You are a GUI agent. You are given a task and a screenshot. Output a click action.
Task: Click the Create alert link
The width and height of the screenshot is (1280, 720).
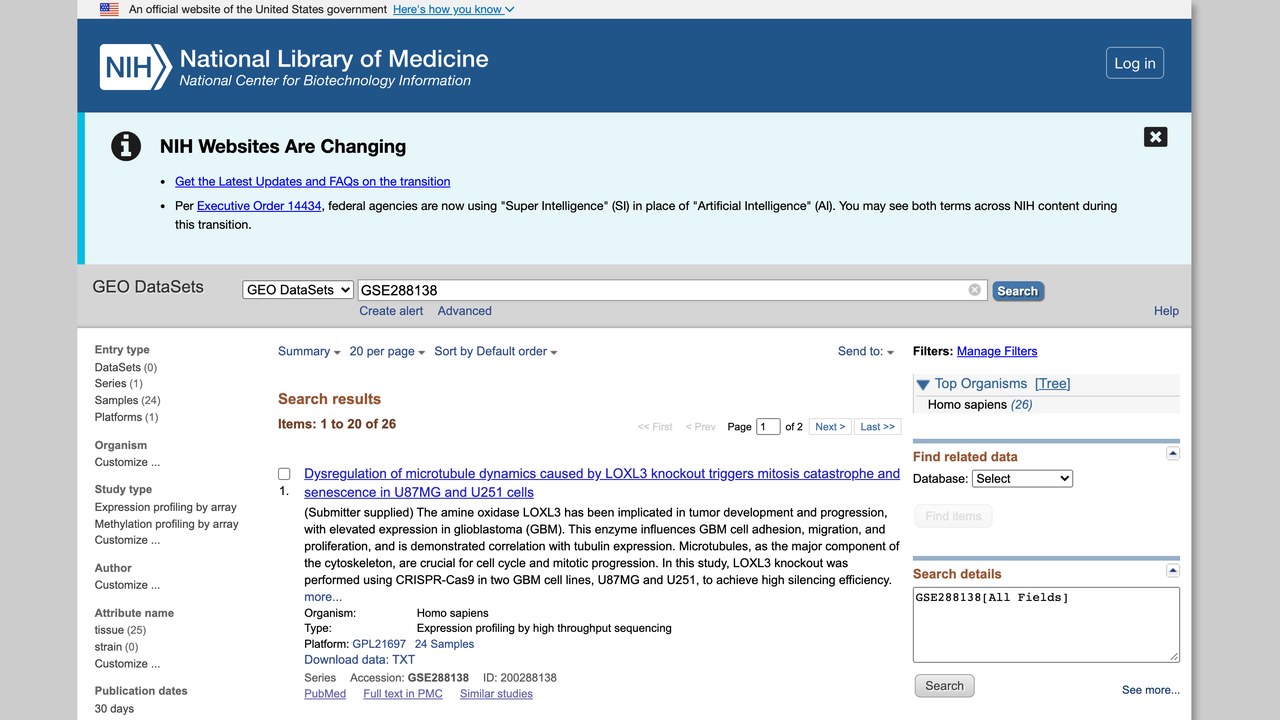tap(391, 311)
